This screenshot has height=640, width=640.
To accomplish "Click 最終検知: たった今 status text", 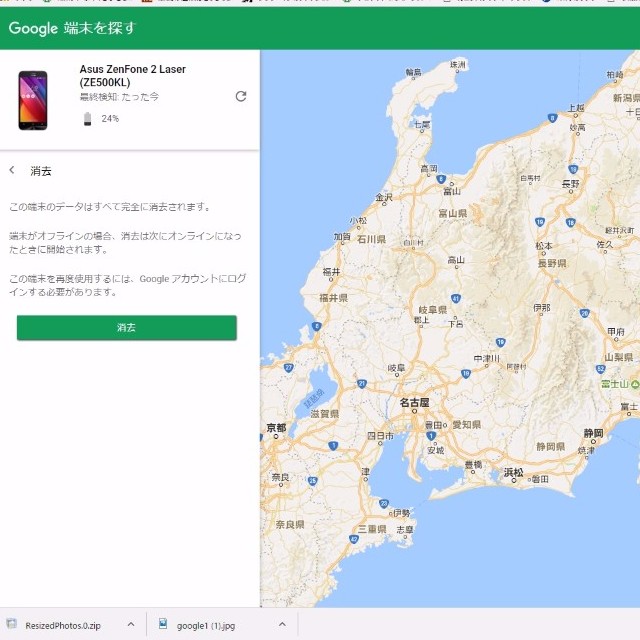I will (119, 97).
